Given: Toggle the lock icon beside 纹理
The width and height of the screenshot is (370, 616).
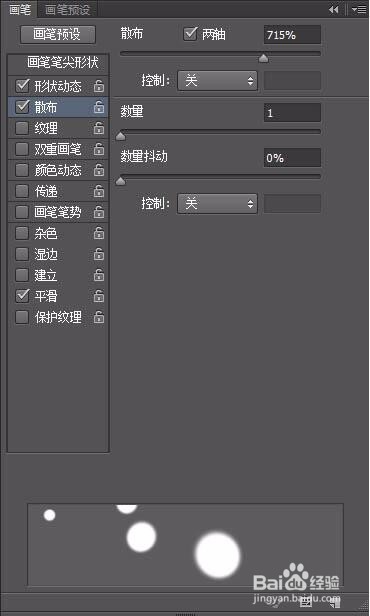Looking at the screenshot, I should (99, 128).
